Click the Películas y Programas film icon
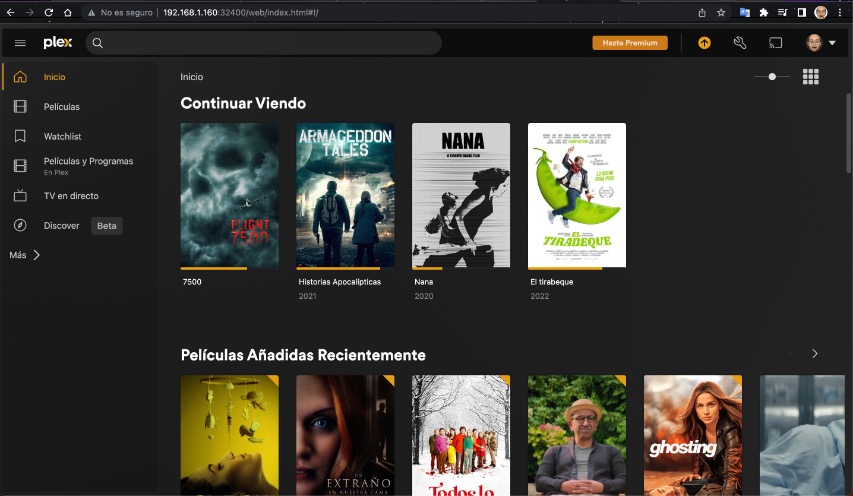Image resolution: width=853 pixels, height=496 pixels. 20,165
